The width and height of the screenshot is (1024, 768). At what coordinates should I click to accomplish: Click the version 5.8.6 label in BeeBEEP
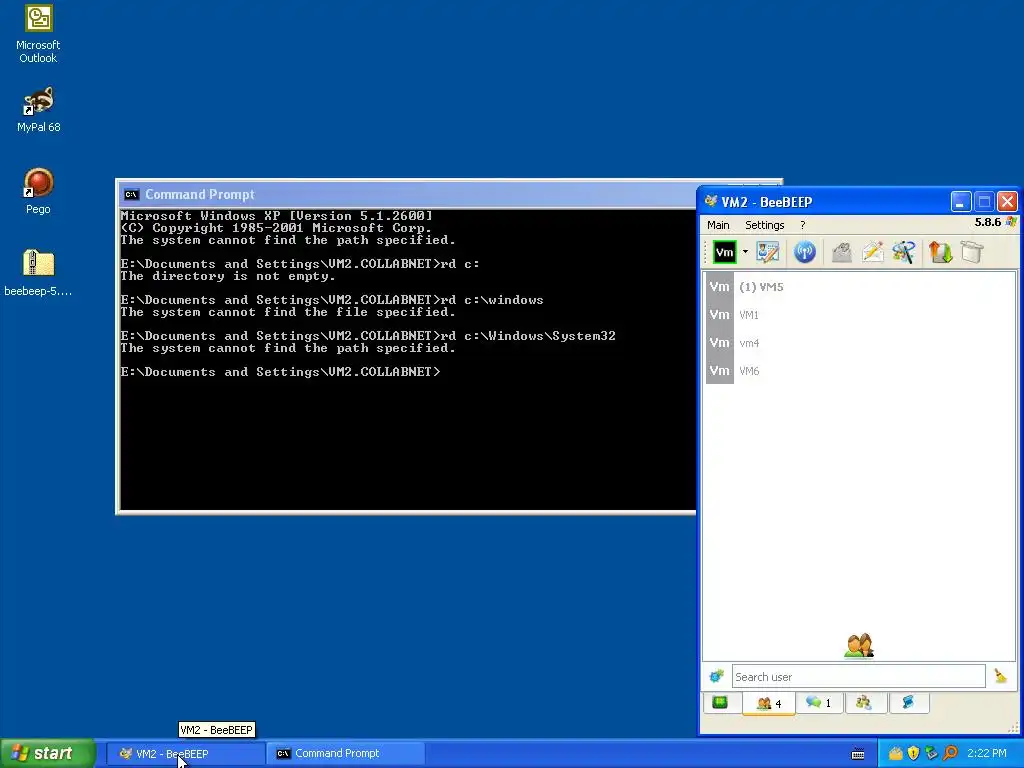pos(987,222)
